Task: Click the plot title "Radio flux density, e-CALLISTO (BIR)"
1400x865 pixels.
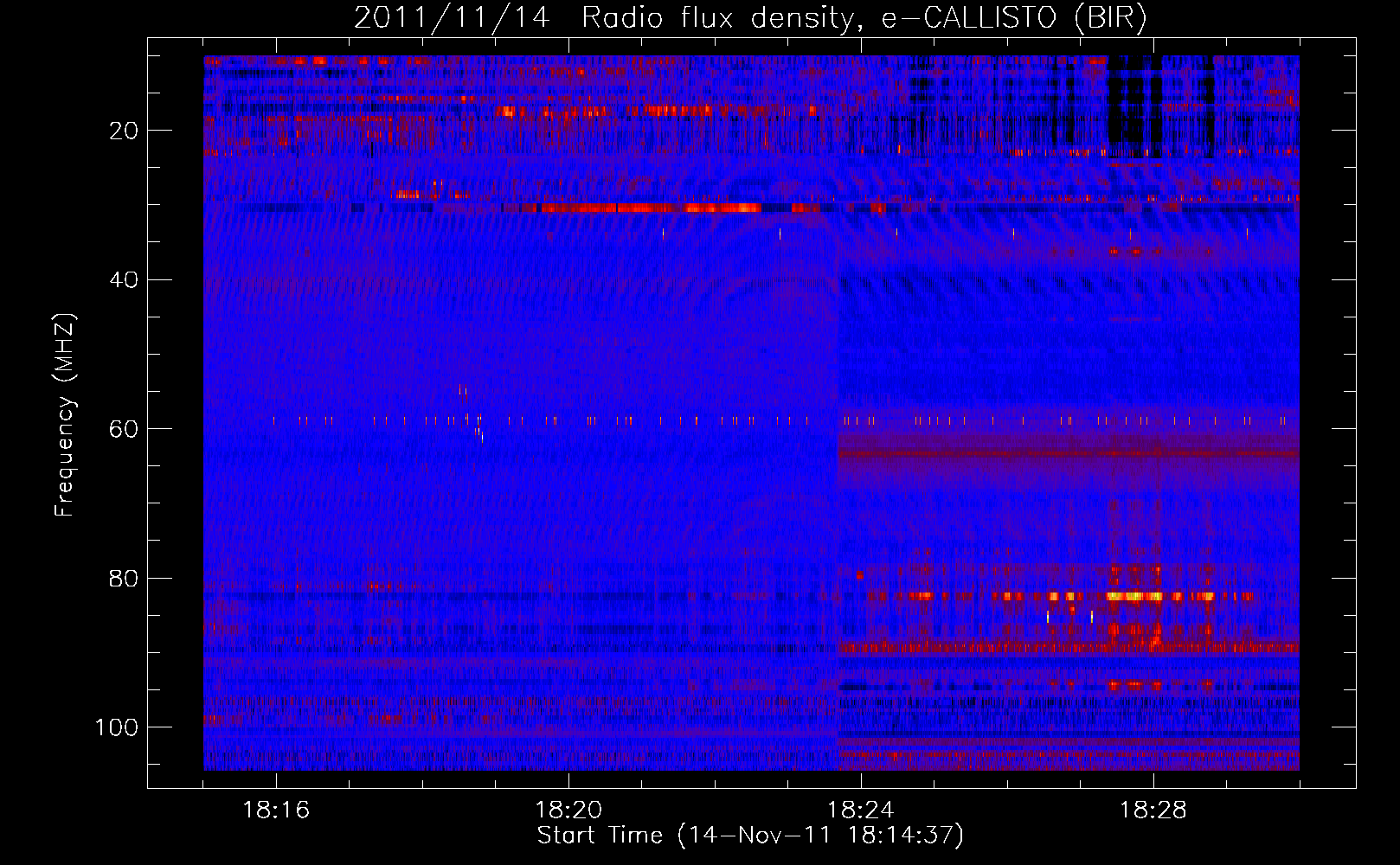Action: [864, 18]
